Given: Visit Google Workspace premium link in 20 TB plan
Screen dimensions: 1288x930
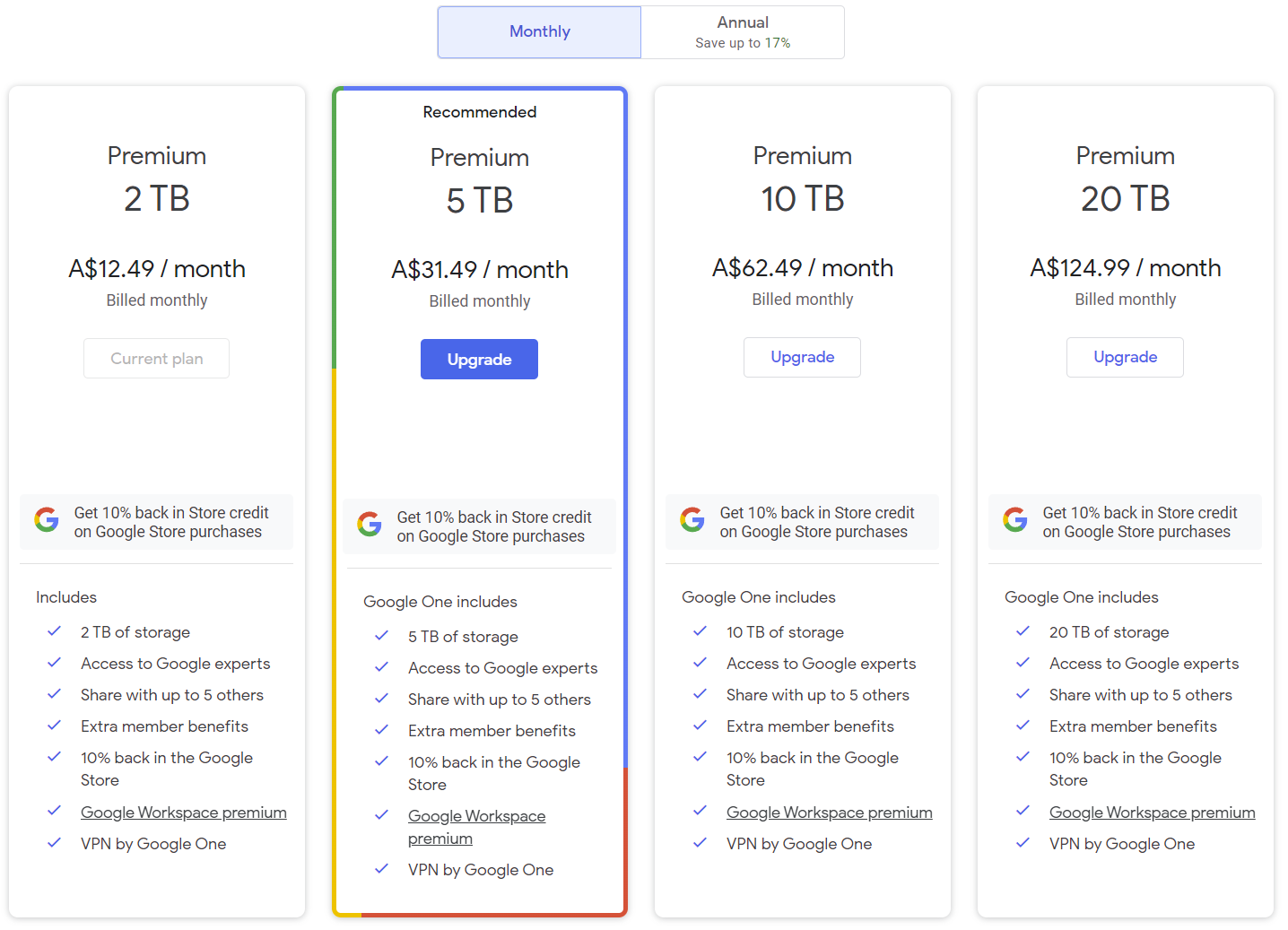Looking at the screenshot, I should [x=1152, y=813].
